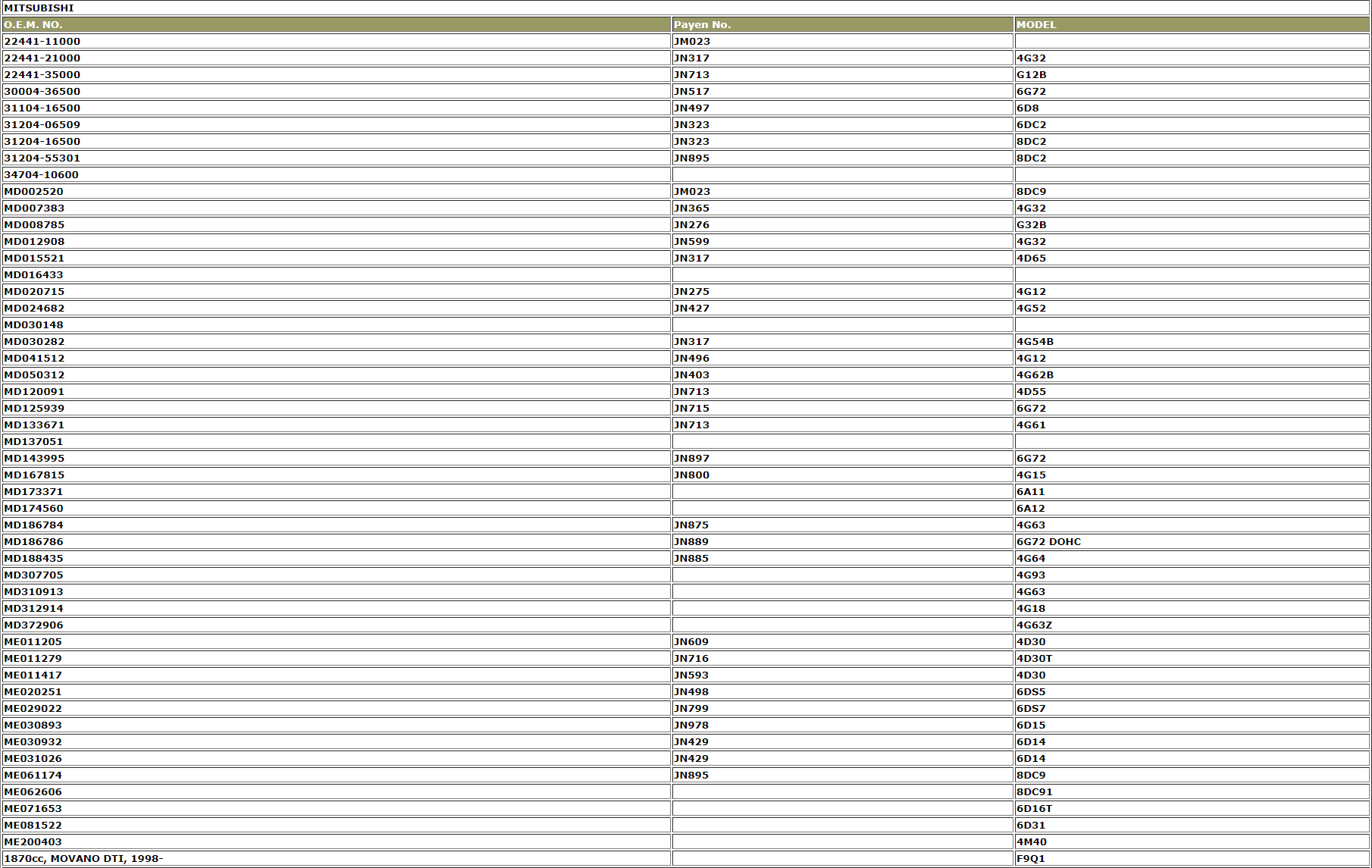
Task: Select model cell 6DC2
Action: pos(1192,124)
